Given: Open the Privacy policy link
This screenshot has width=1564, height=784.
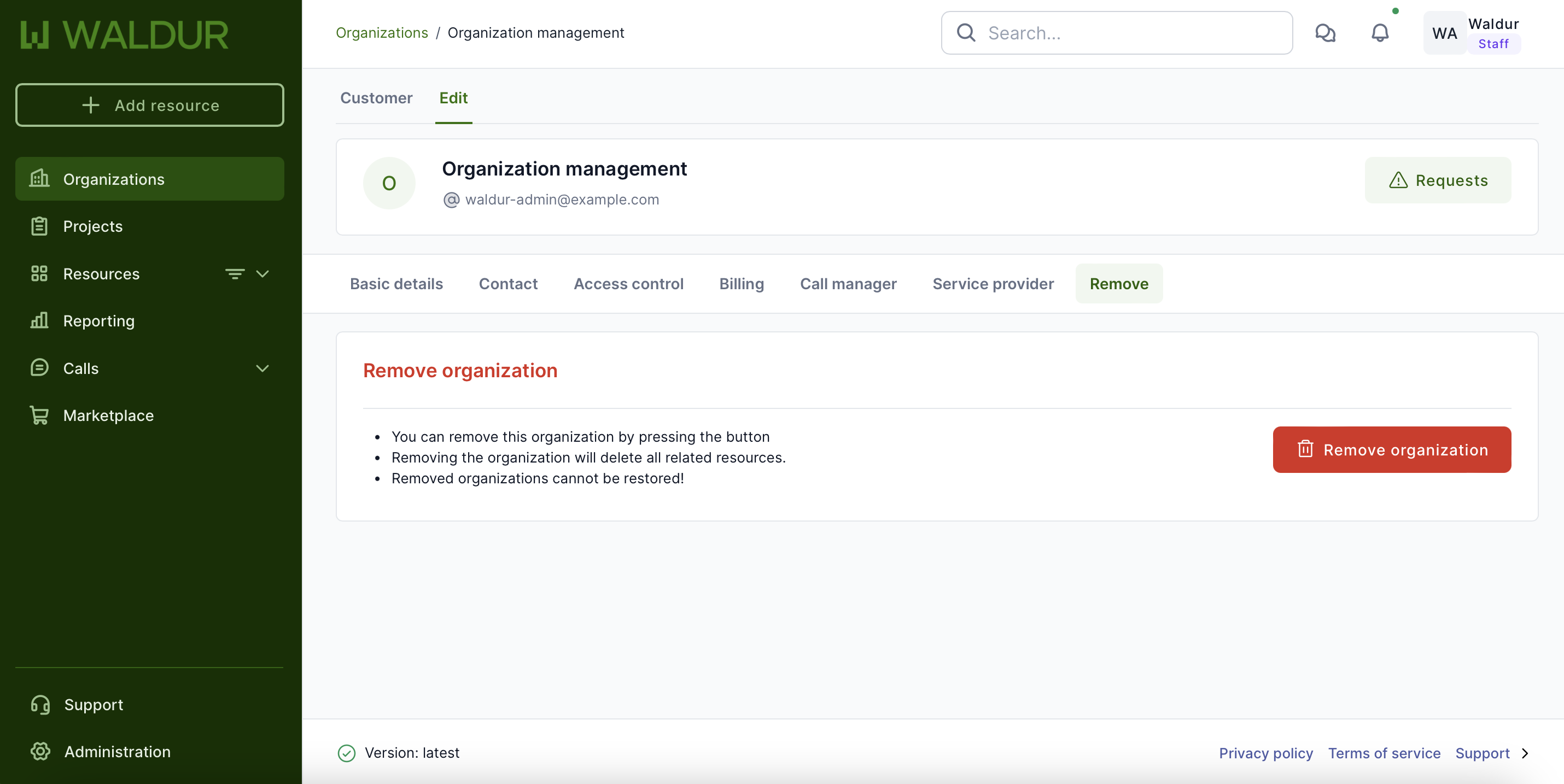Looking at the screenshot, I should (1265, 753).
